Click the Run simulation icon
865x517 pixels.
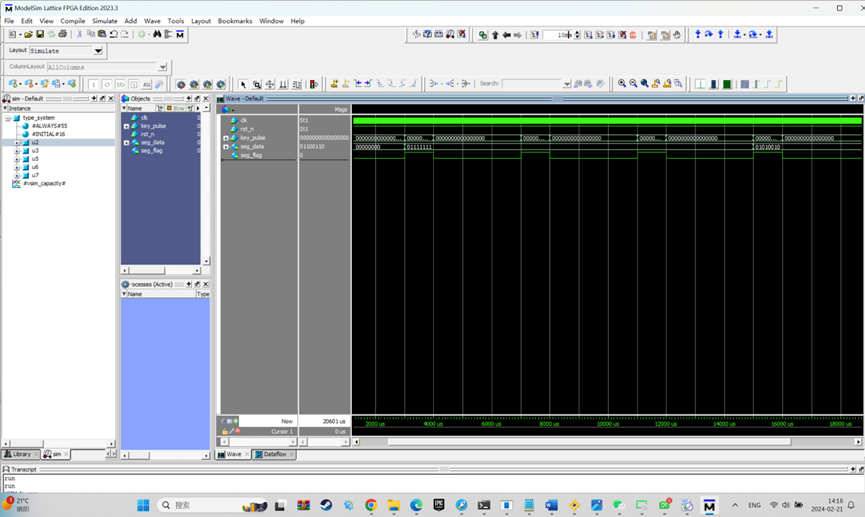(x=588, y=35)
